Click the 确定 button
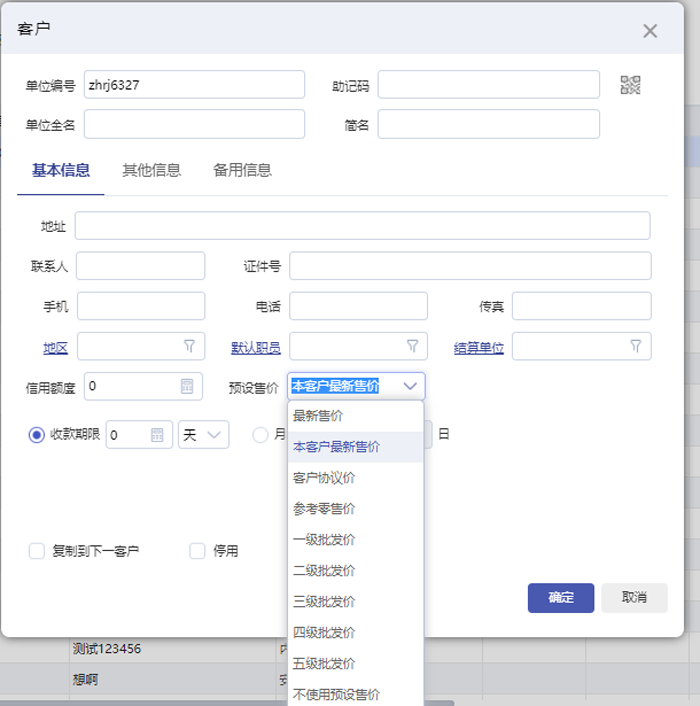Viewport: 700px width, 706px height. 561,597
